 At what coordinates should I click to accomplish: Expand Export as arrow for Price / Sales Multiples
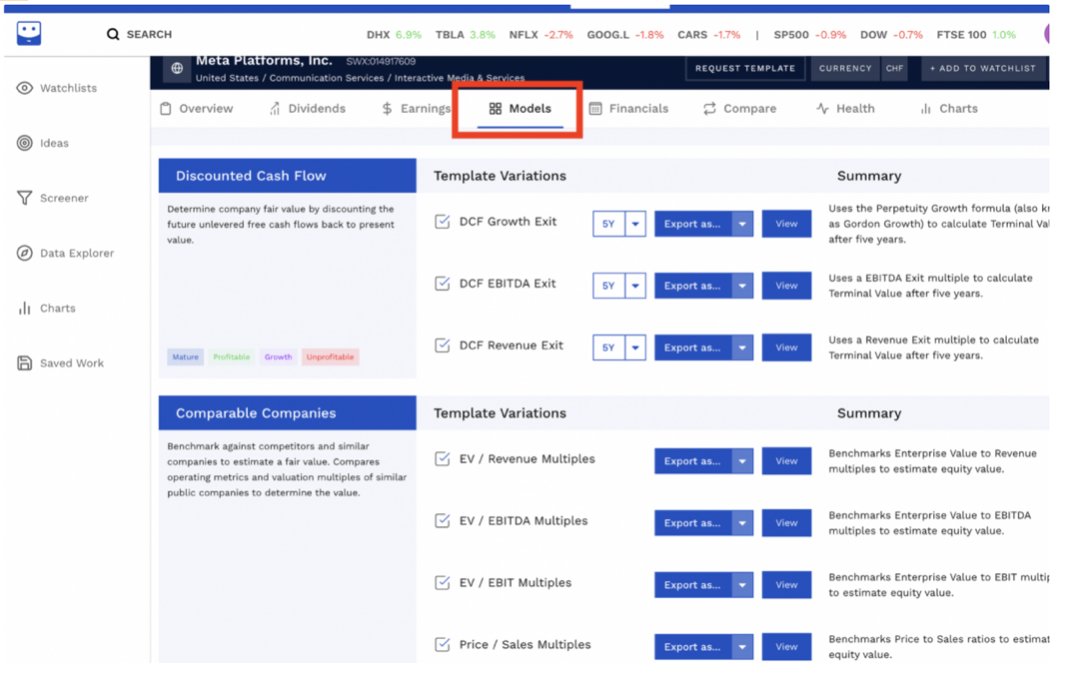point(742,646)
